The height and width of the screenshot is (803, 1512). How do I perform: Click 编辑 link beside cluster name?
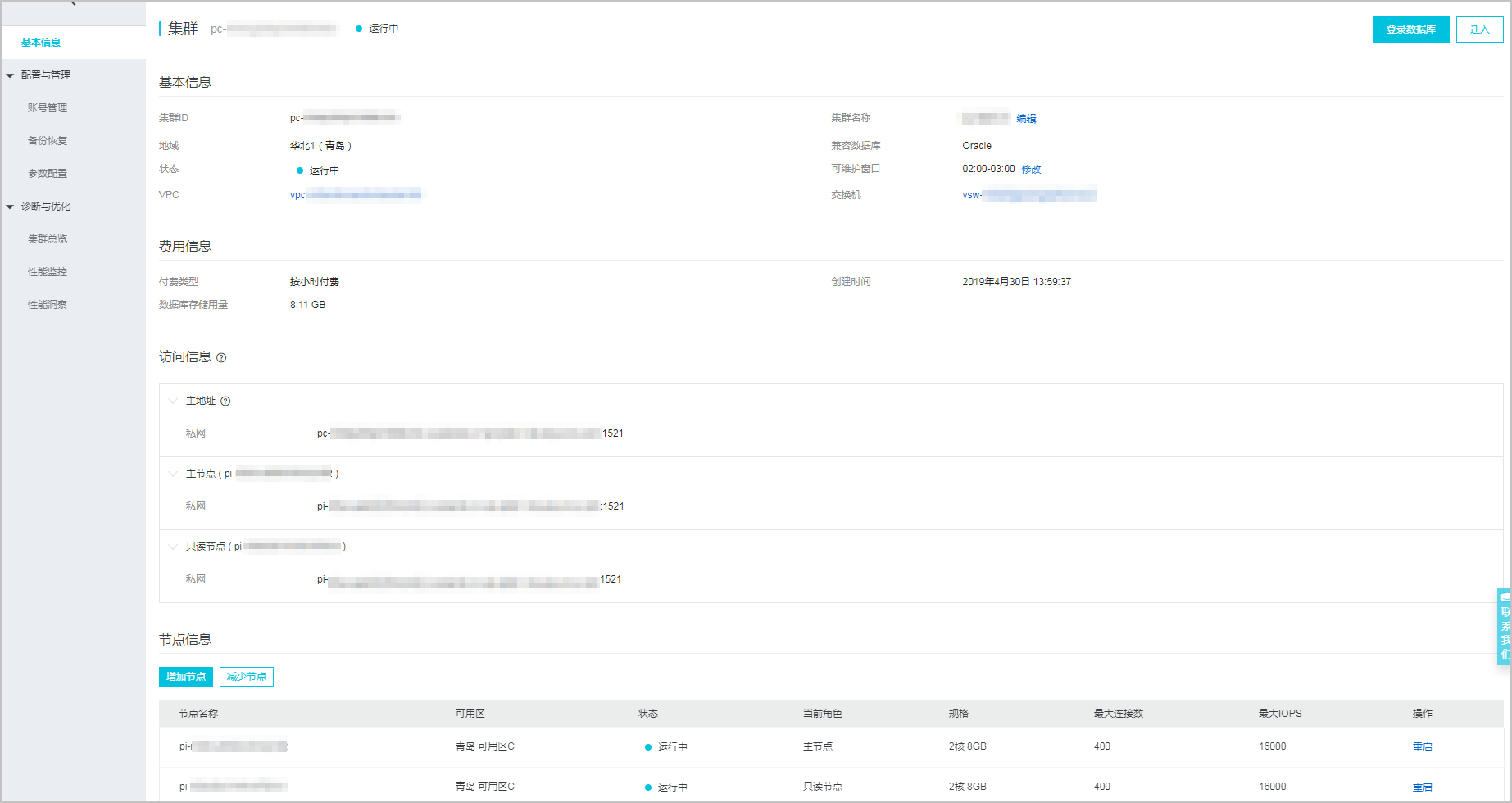[x=1026, y=119]
